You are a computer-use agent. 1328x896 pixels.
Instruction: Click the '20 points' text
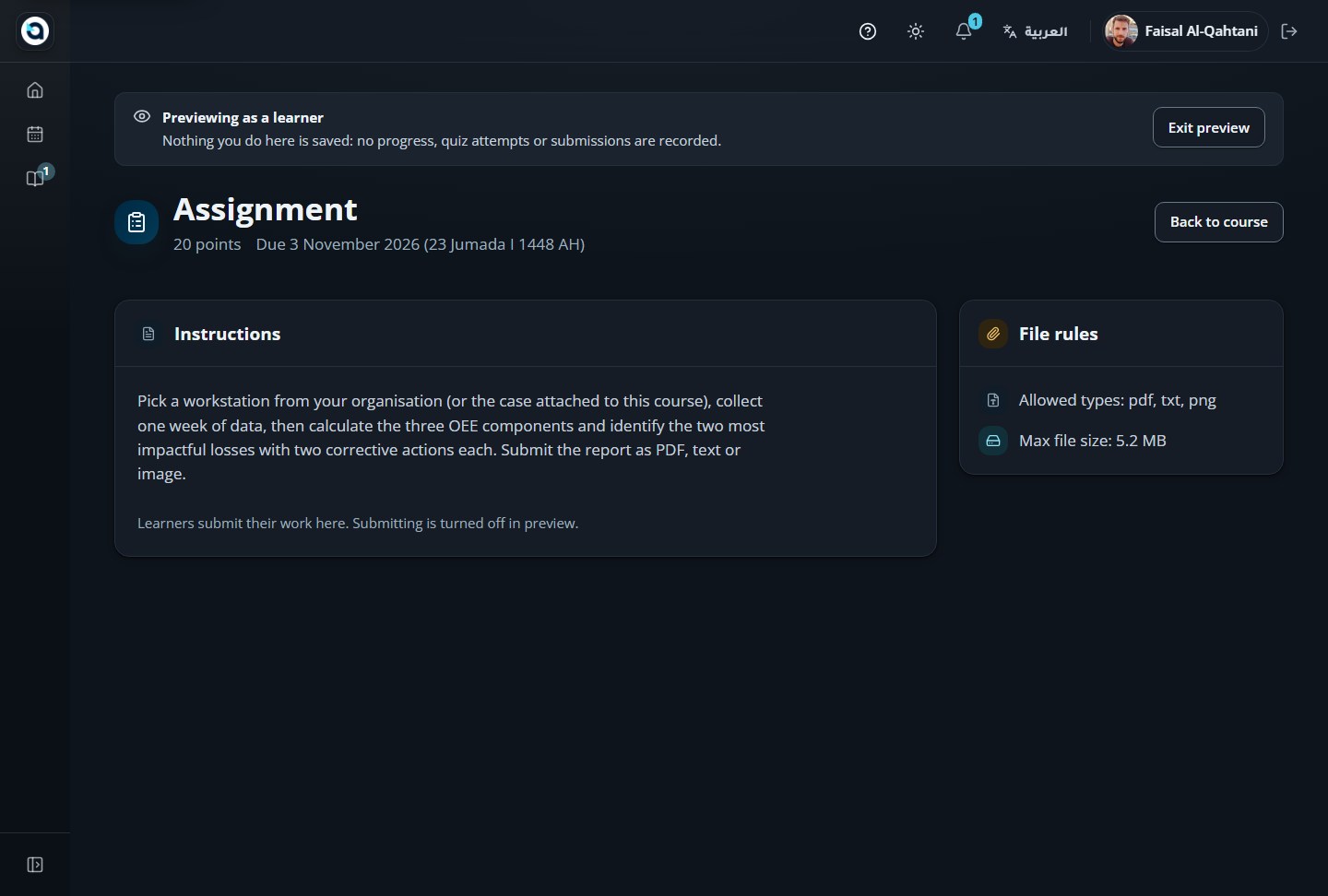tap(207, 244)
